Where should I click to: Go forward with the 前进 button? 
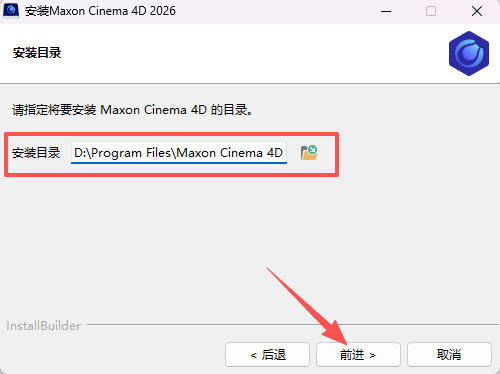(x=358, y=355)
